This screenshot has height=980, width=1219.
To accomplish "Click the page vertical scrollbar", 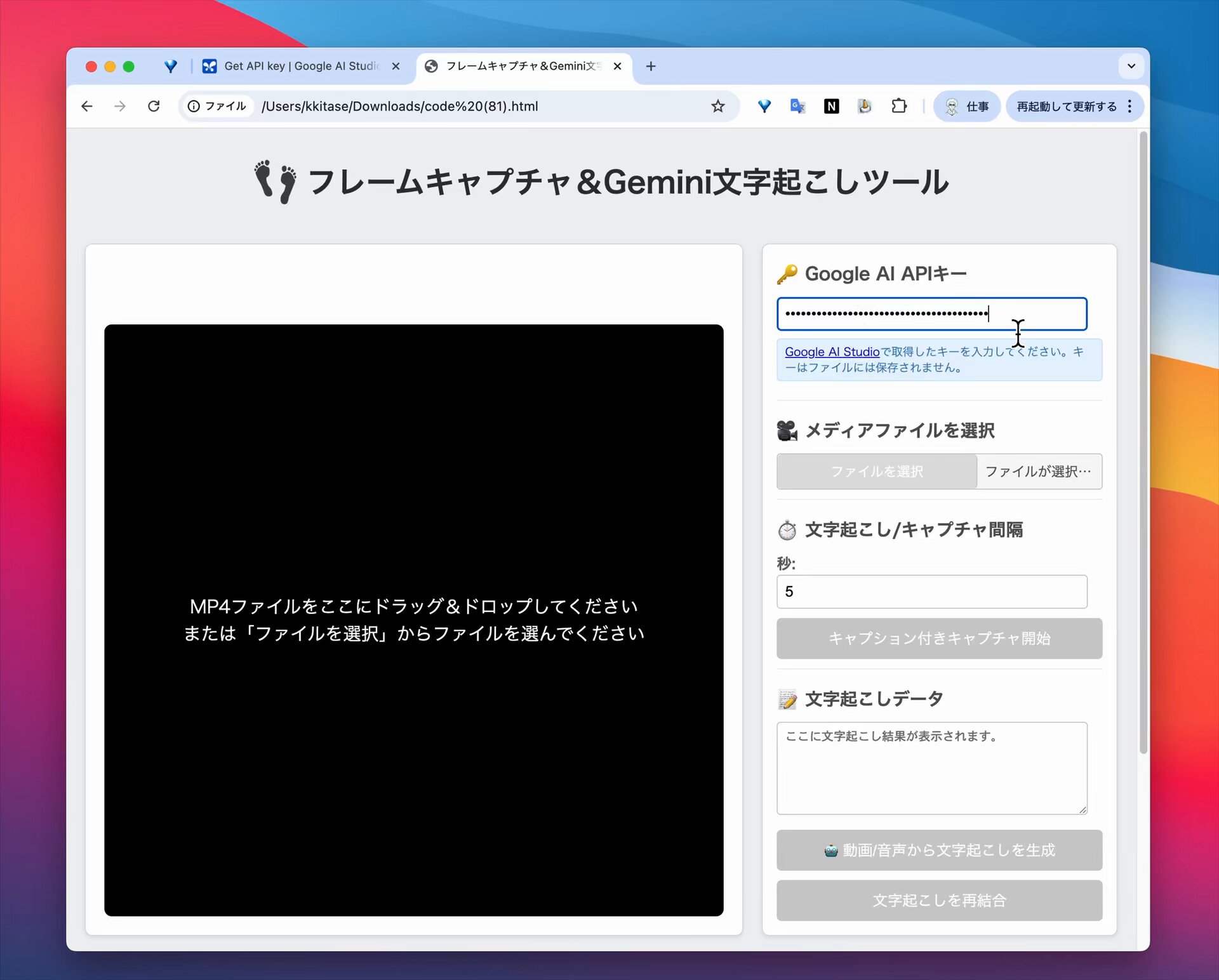I will (1143, 442).
